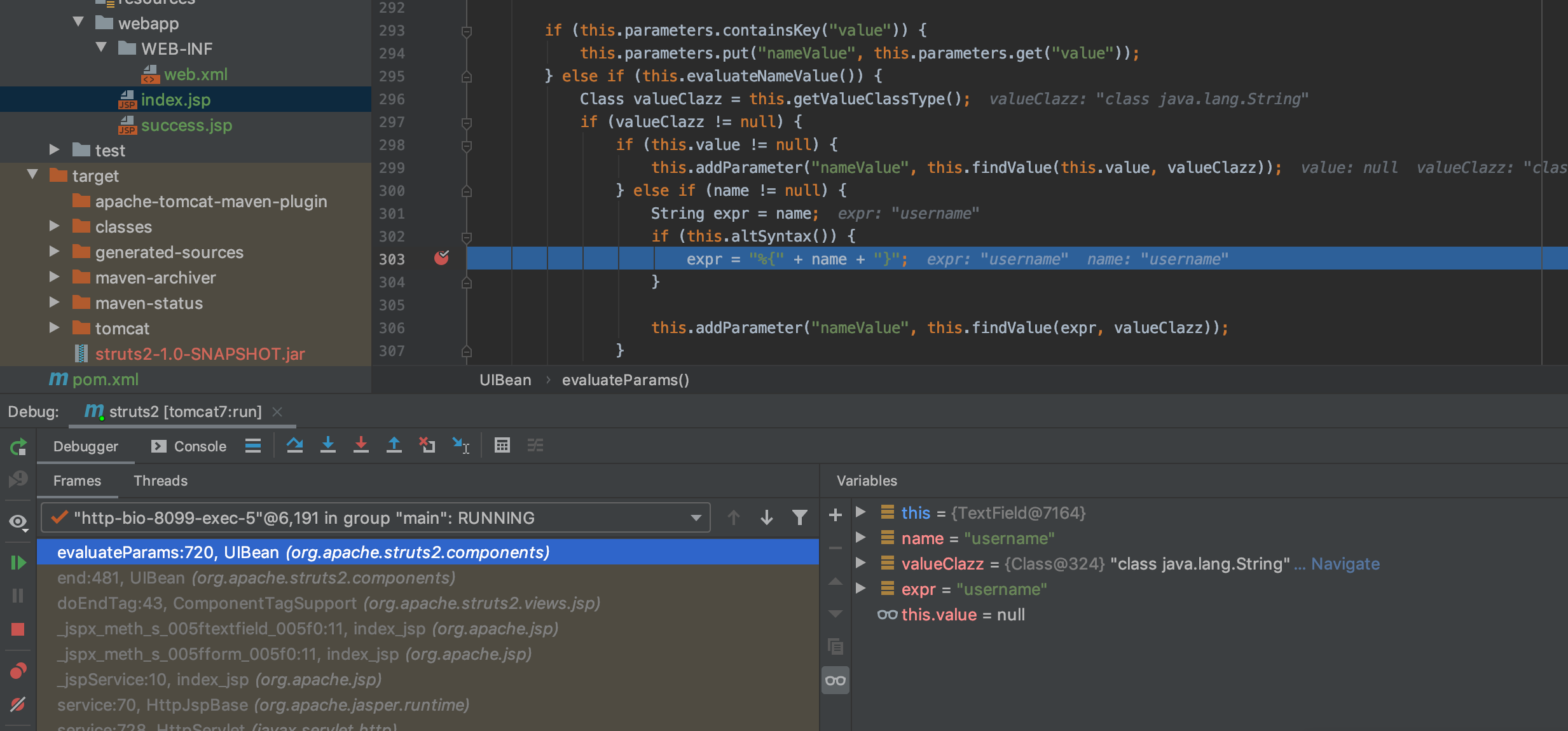The image size is (1568, 731).
Task: Select service:70, HttpJspBase frame
Action: click(x=263, y=705)
